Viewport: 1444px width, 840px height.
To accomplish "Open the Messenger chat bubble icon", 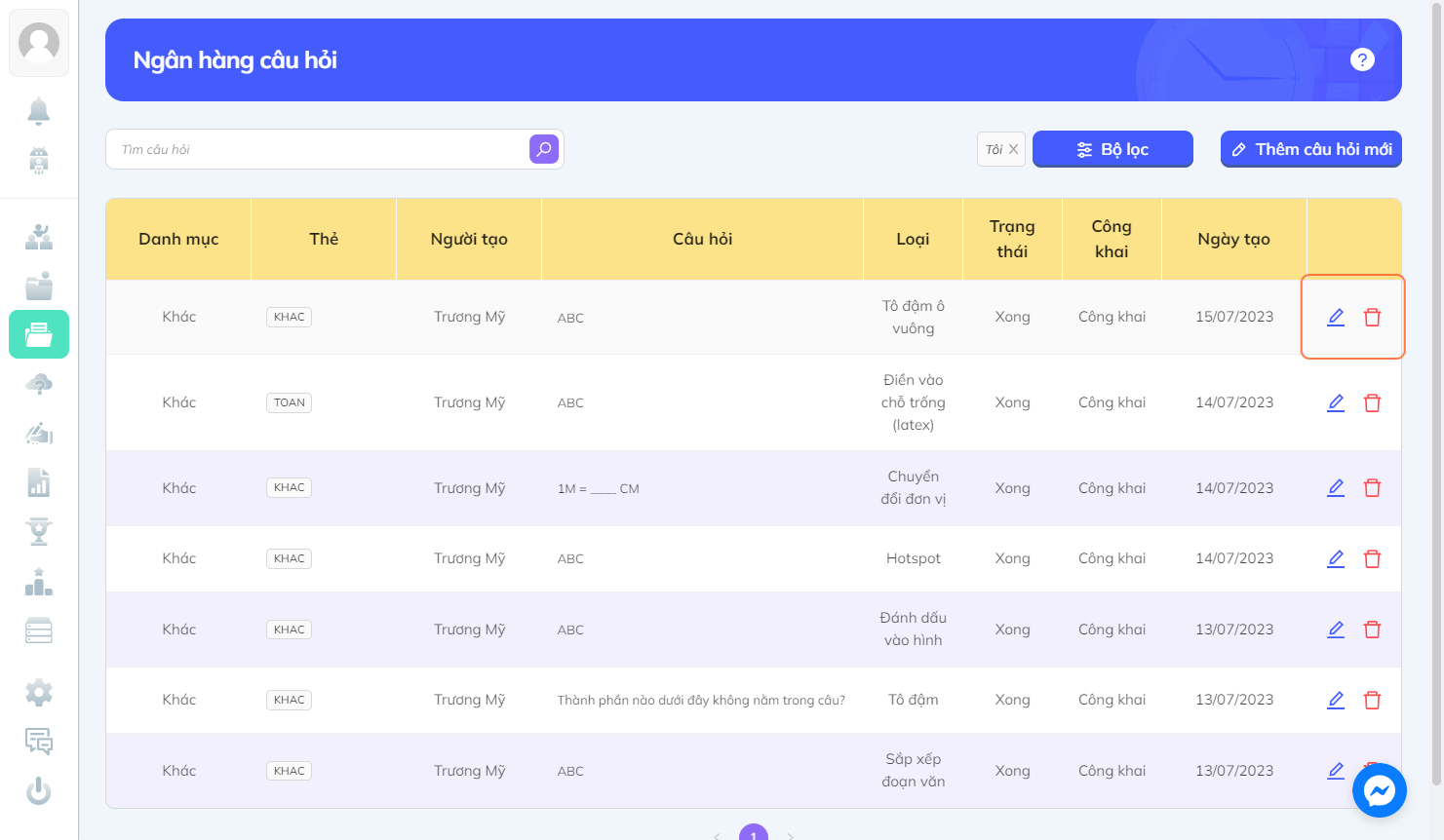I will 1379,790.
